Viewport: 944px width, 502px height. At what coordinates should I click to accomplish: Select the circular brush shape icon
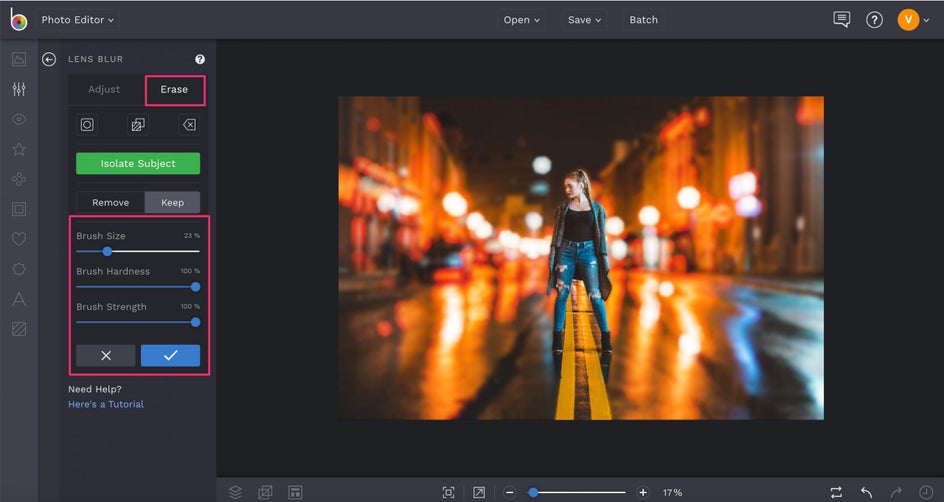point(87,125)
